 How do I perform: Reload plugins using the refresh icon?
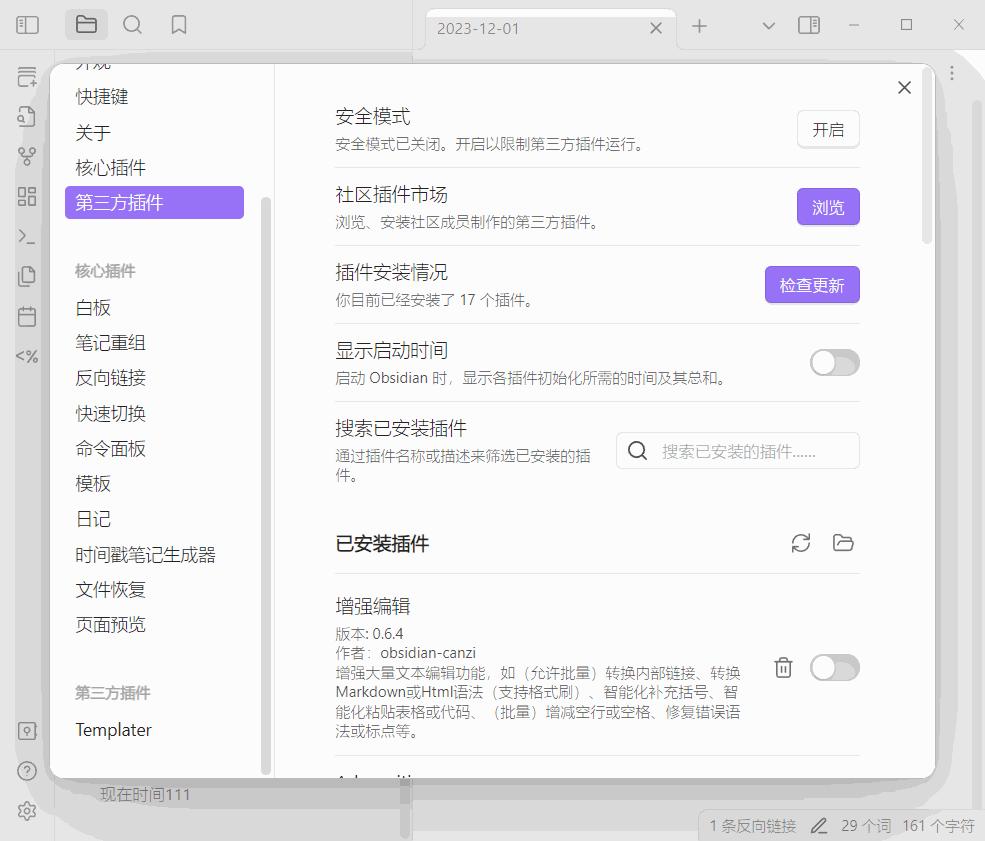pyautogui.click(x=800, y=542)
